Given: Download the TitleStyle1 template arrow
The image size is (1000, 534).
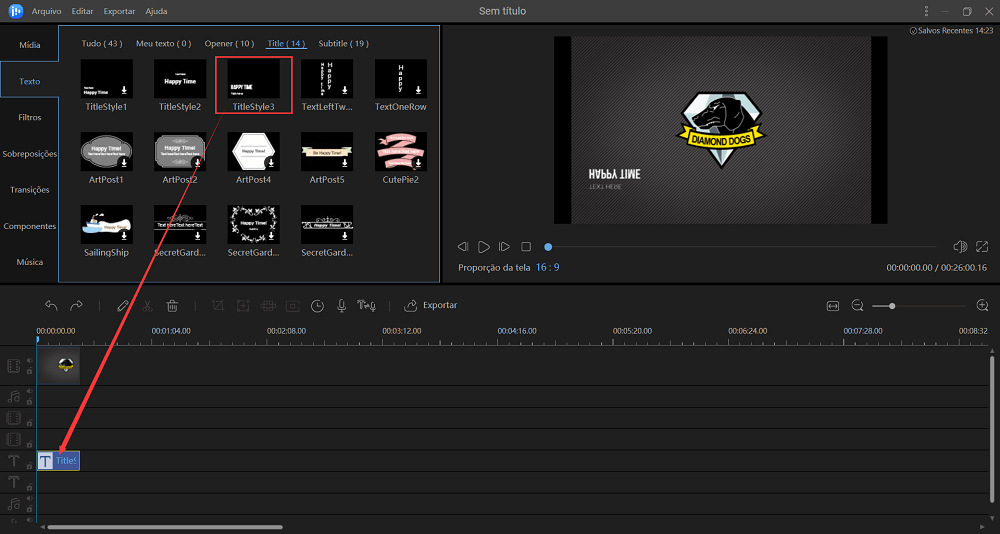Looking at the screenshot, I should coord(125,90).
